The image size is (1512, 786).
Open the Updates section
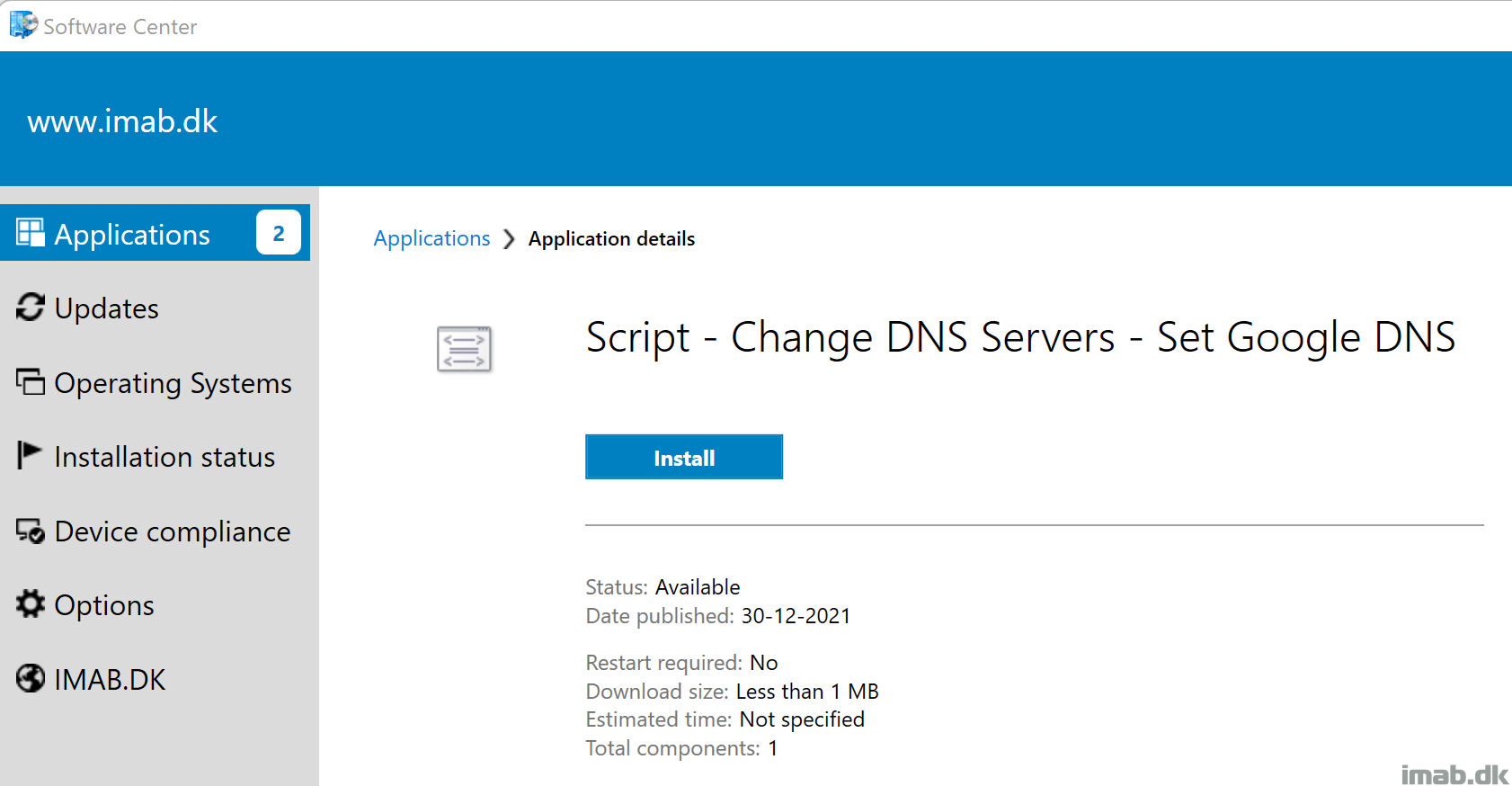coord(155,308)
